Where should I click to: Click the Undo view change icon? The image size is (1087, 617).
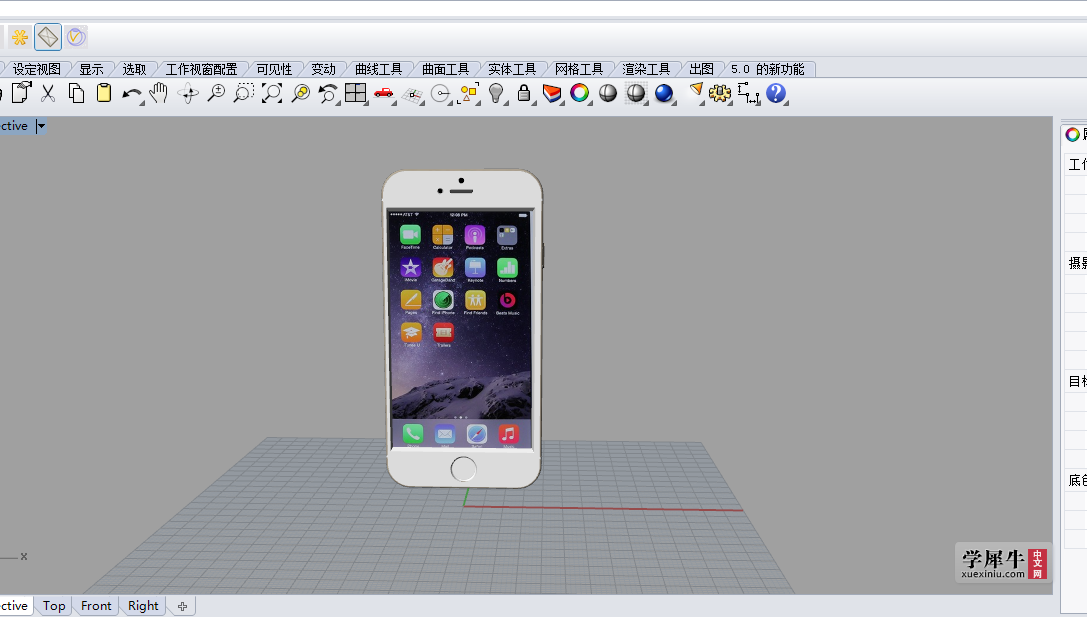pyautogui.click(x=328, y=93)
